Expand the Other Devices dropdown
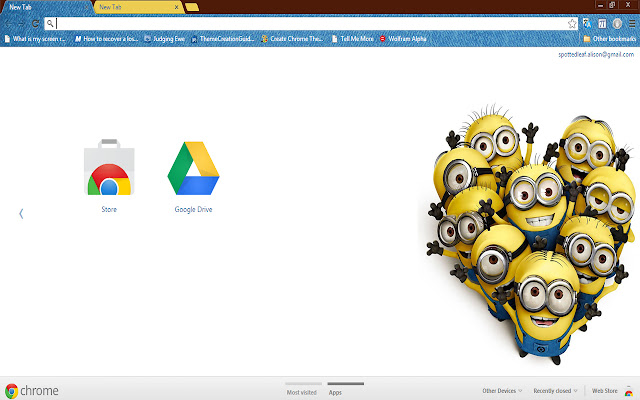This screenshot has height=400, width=640. coord(502,391)
